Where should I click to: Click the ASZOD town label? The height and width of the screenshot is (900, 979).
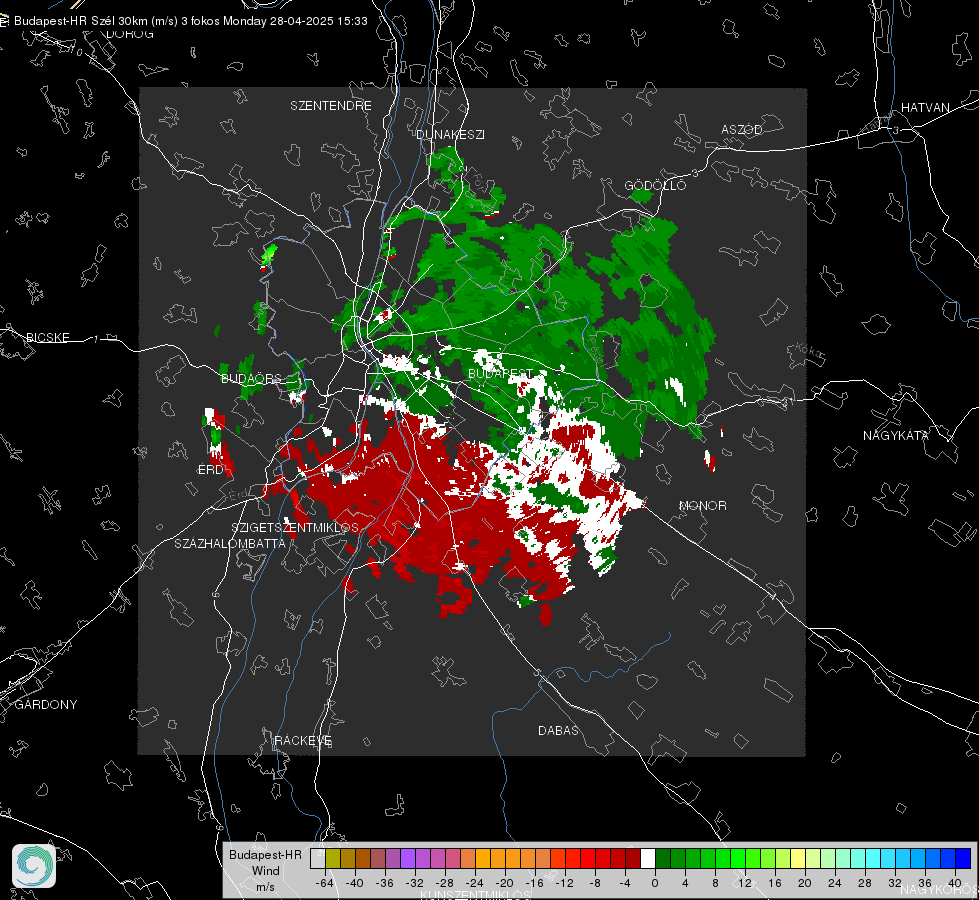(x=742, y=129)
